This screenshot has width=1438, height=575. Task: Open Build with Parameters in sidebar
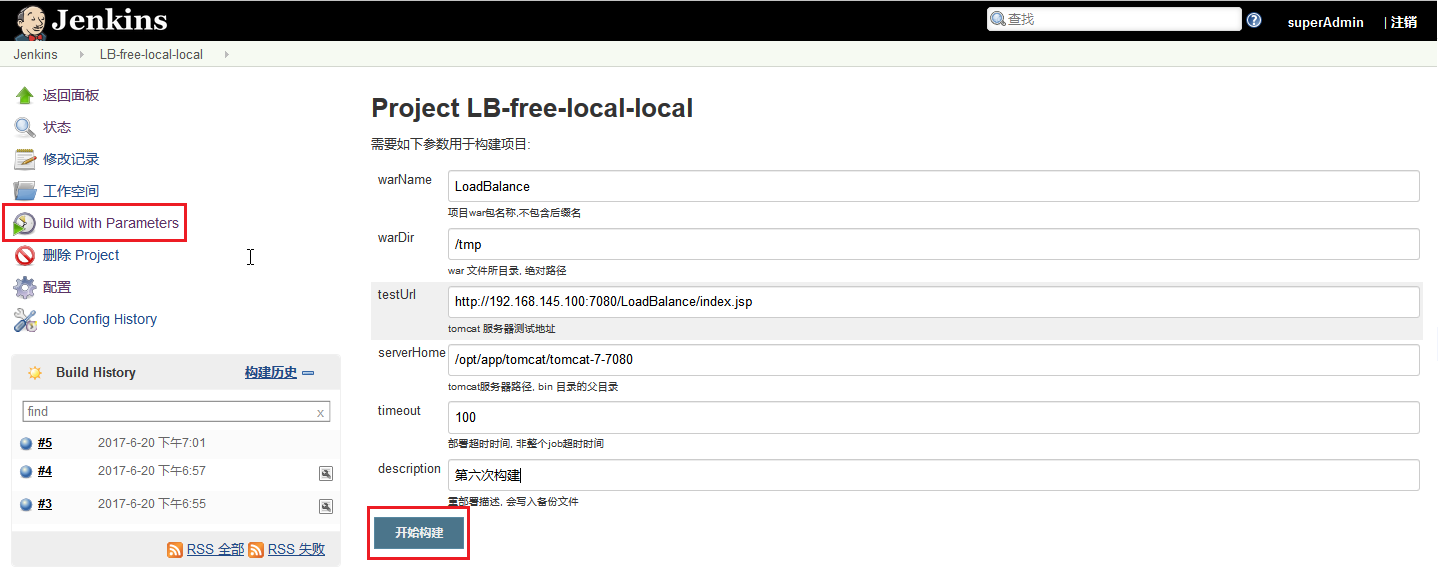coord(110,223)
